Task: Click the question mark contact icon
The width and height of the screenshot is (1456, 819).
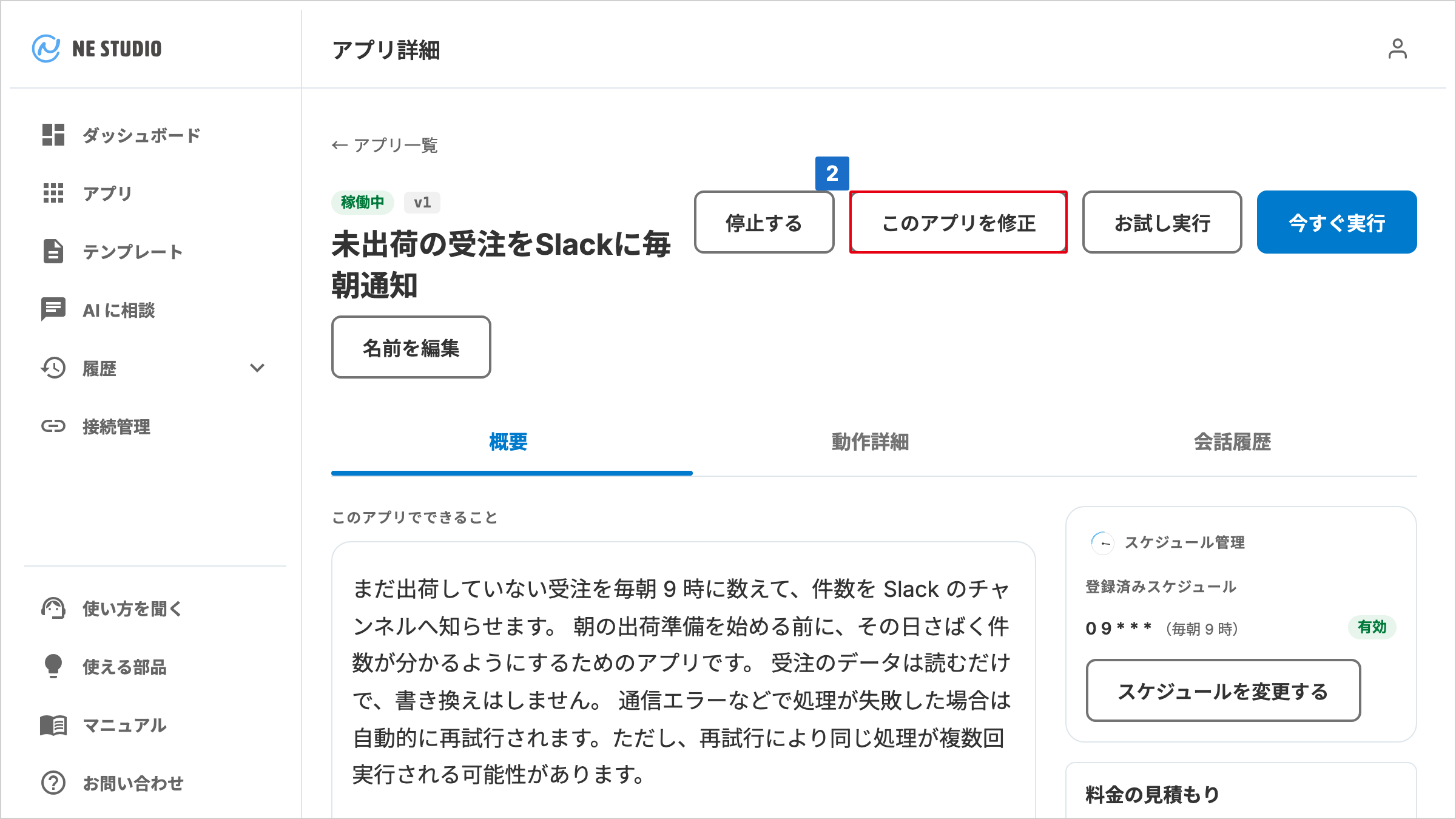Action: point(53,783)
